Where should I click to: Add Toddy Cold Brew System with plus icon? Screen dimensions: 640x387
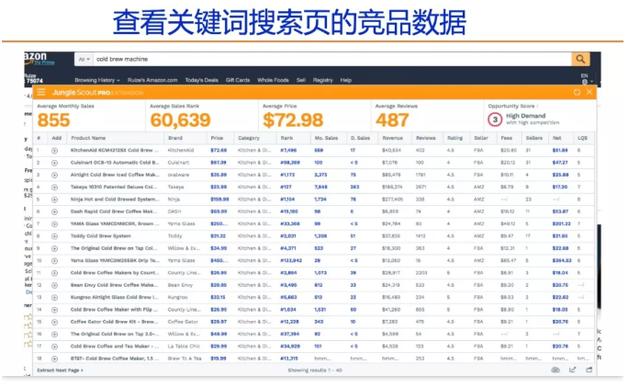tap(54, 236)
